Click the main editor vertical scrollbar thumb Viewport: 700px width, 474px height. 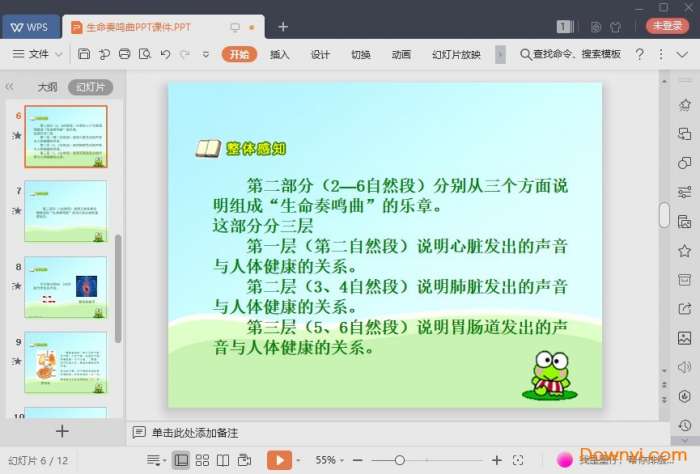tap(664, 215)
